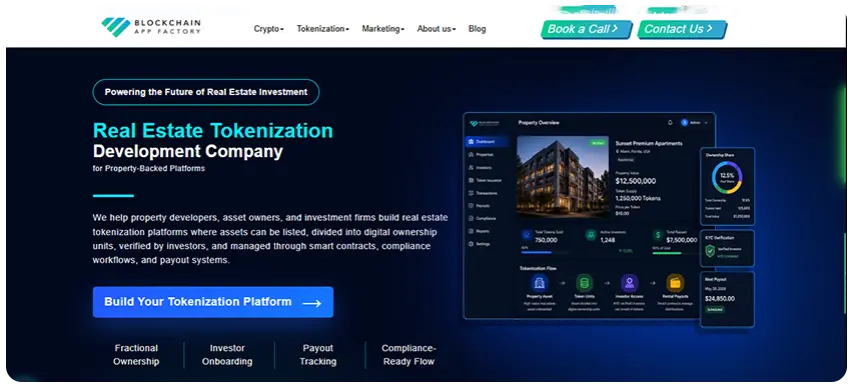Select the Investors icon in the sidebar
The image size is (850, 390).
(x=471, y=168)
